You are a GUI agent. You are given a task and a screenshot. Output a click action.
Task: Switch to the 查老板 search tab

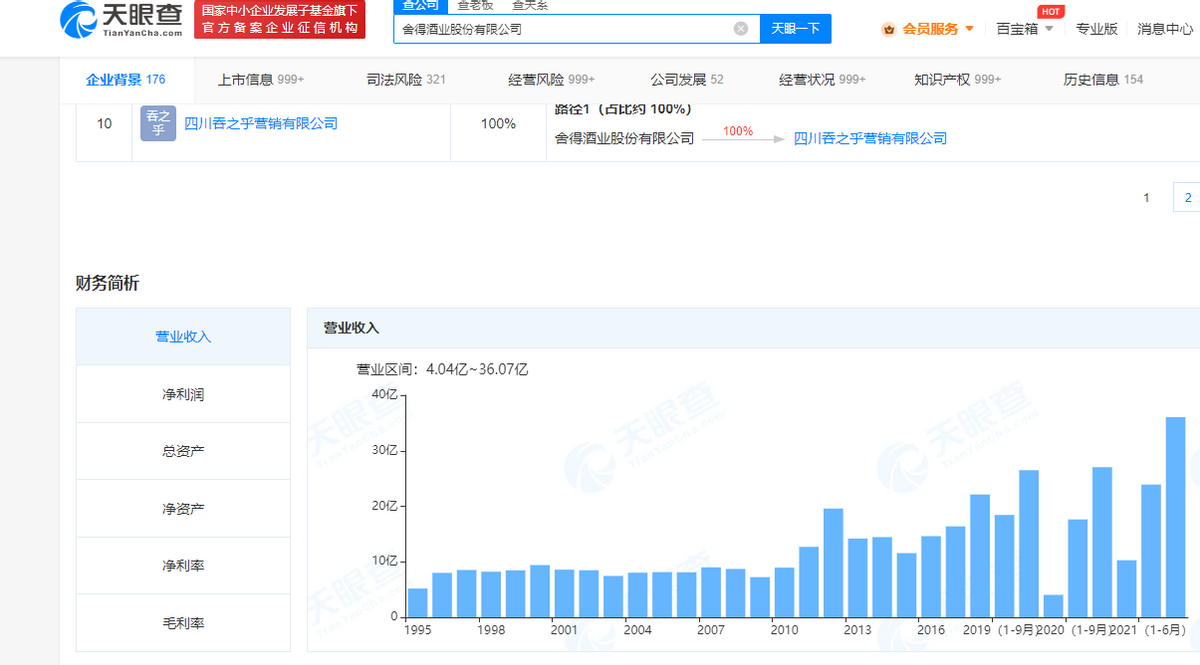475,5
